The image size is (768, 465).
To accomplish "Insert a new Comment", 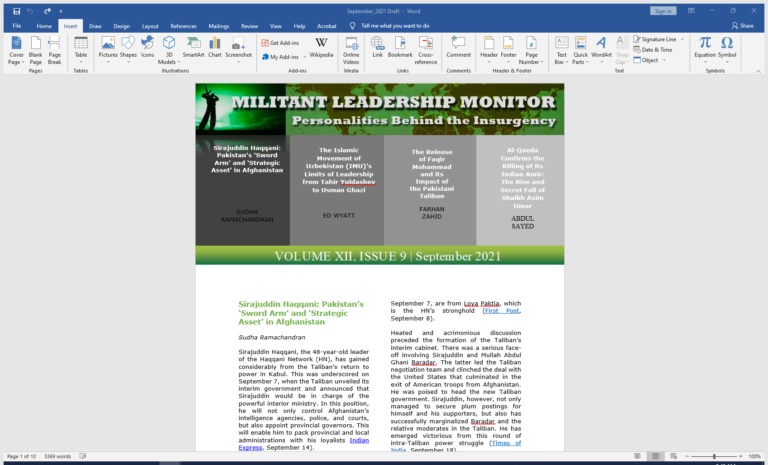I will [x=458, y=47].
